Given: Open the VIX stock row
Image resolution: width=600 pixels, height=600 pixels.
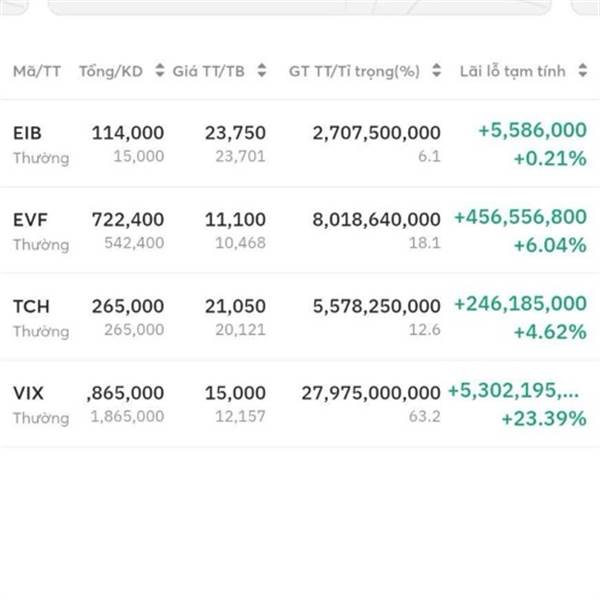Looking at the screenshot, I should click(x=300, y=404).
